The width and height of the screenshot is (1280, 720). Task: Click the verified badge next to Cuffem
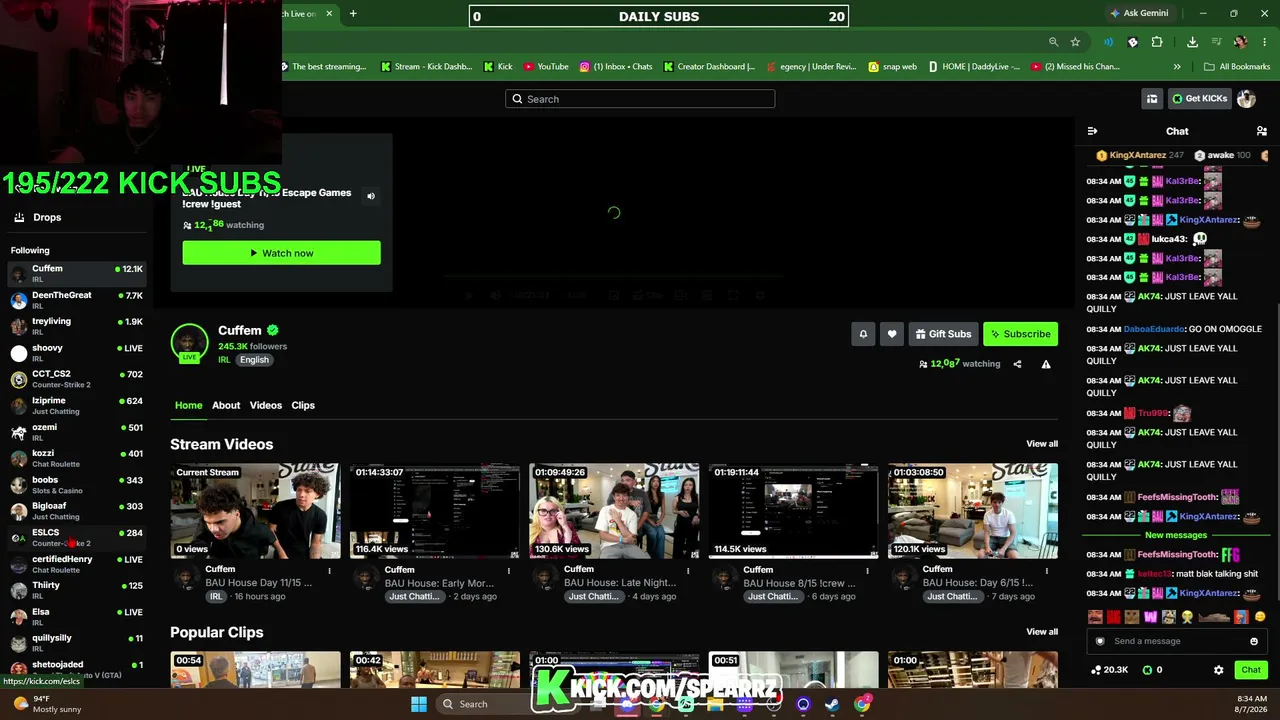(273, 330)
